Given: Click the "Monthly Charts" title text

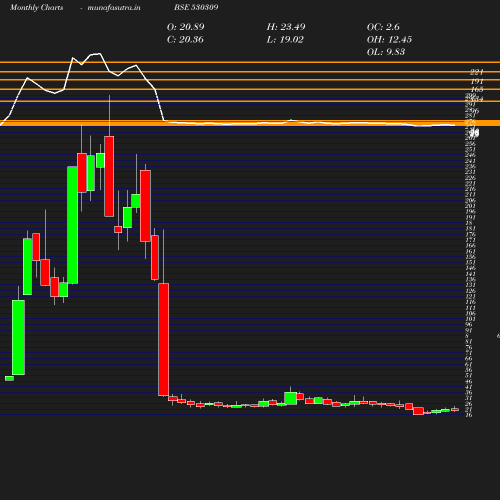Looking at the screenshot, I should [36, 7].
